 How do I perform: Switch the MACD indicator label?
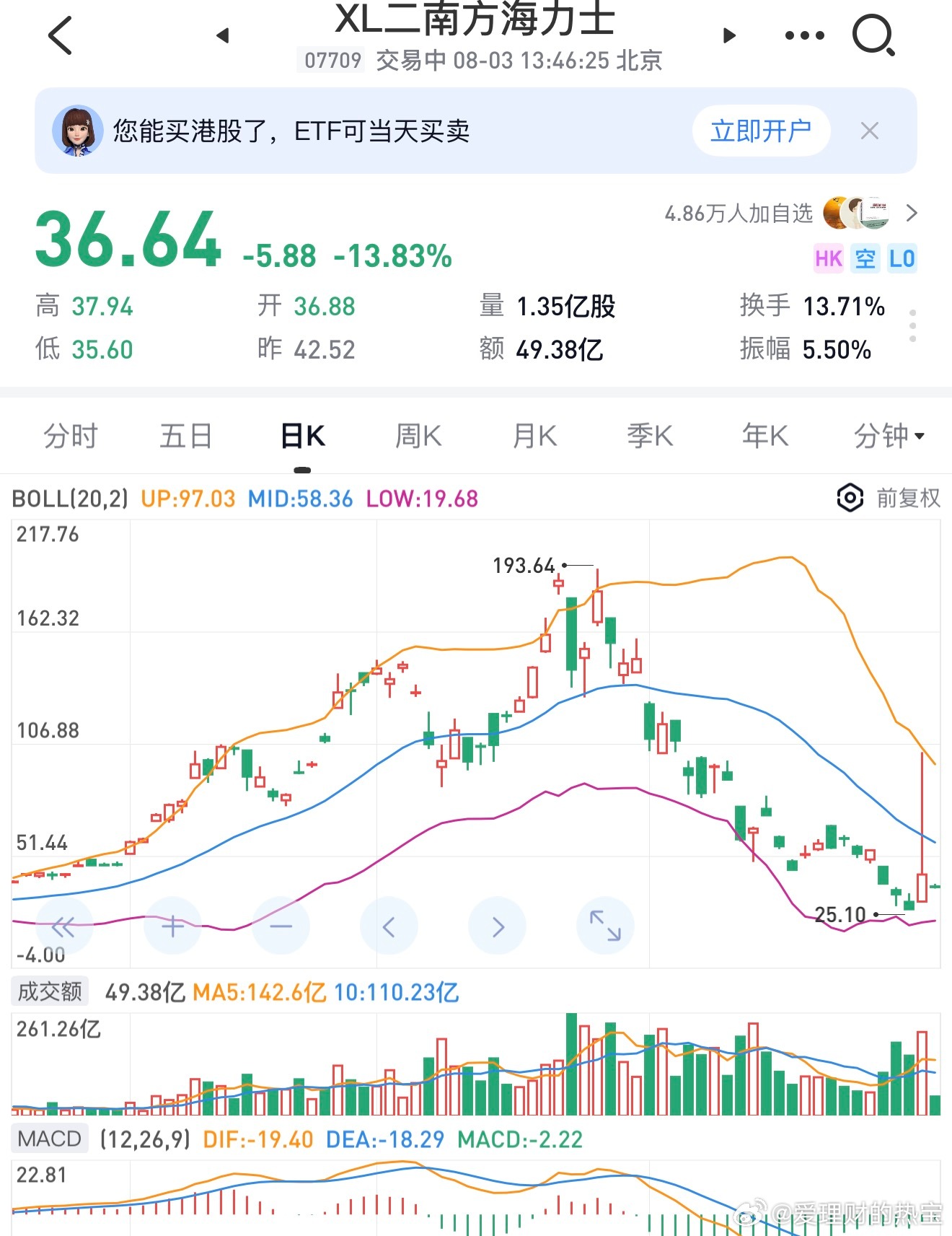50,1139
